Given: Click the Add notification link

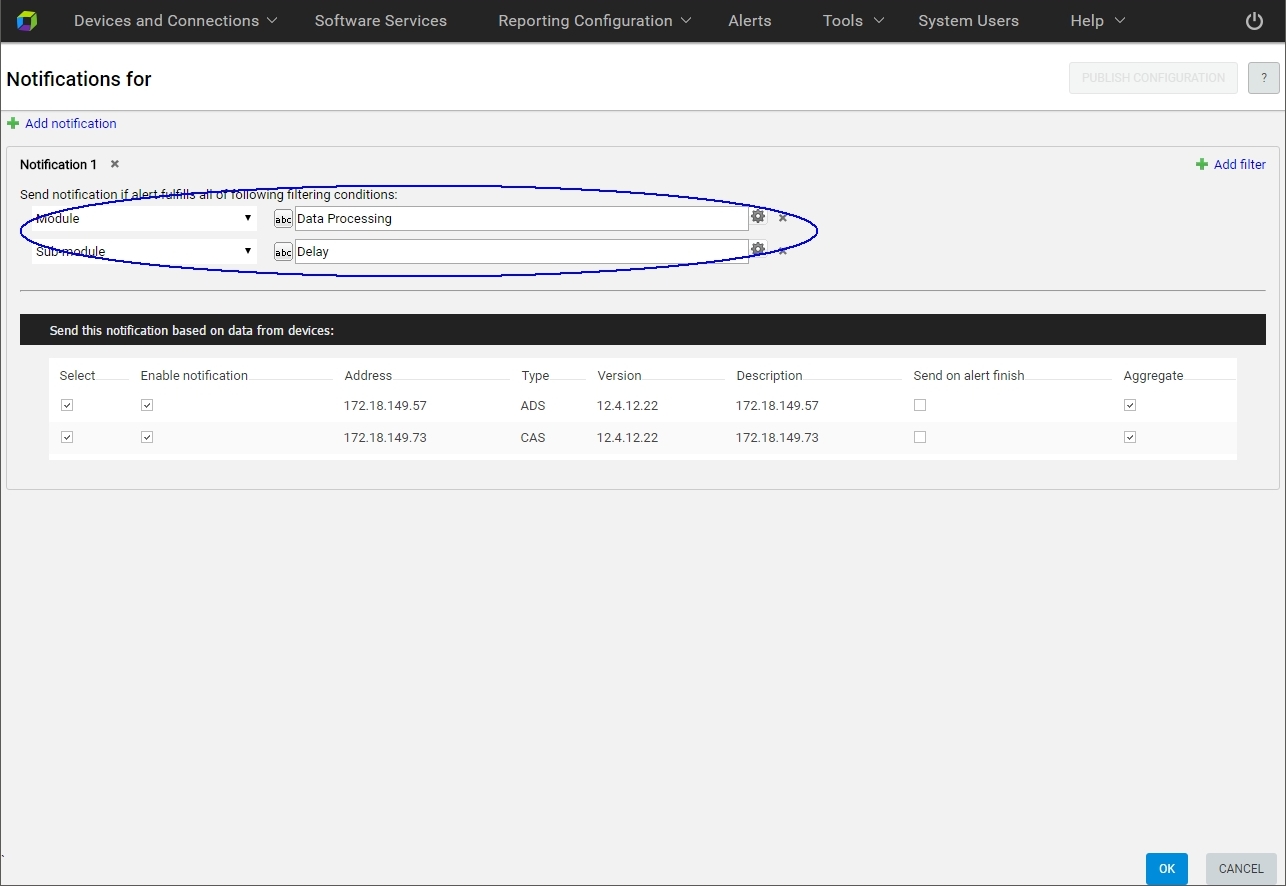Looking at the screenshot, I should [x=70, y=124].
